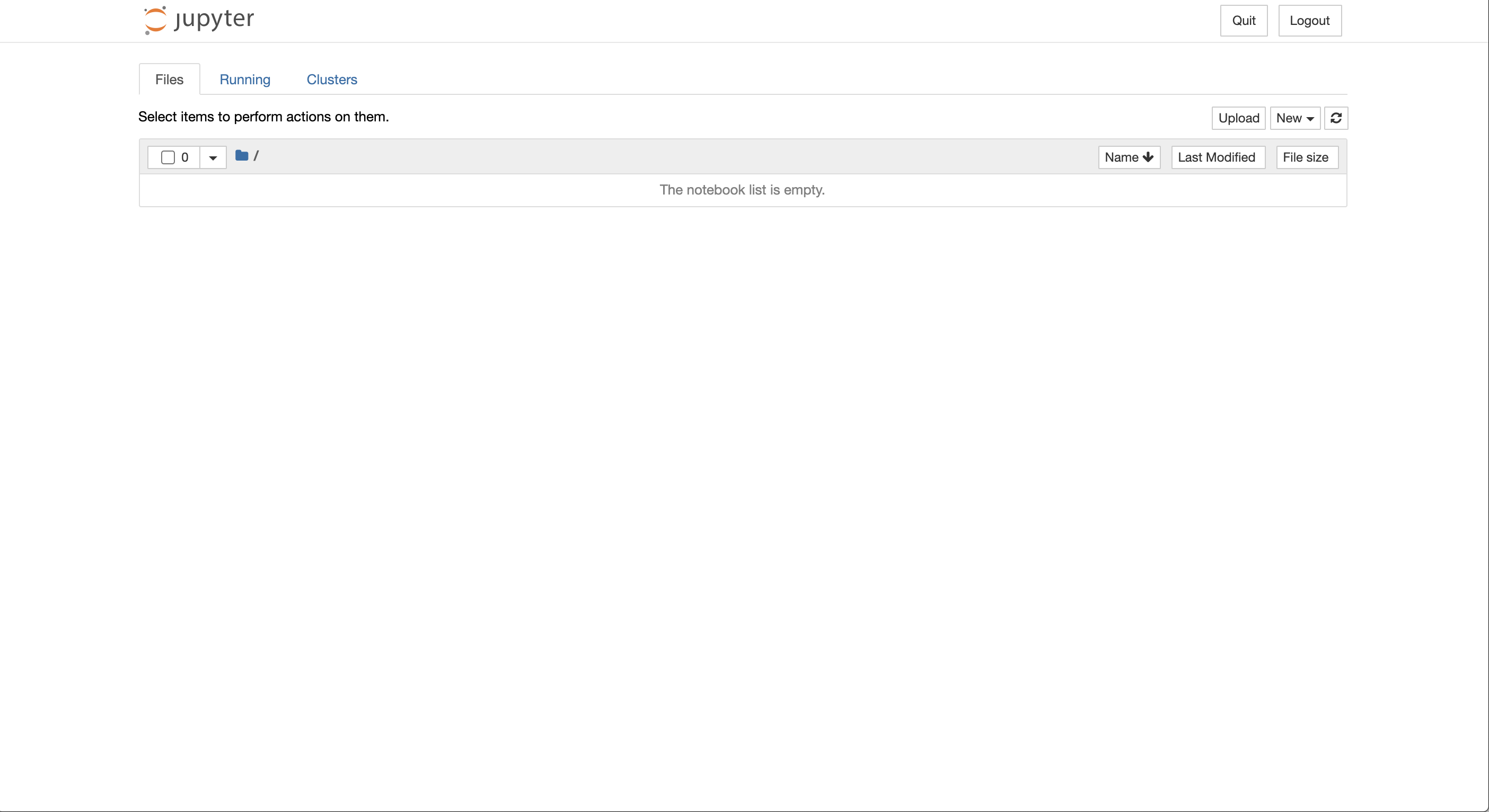This screenshot has width=1489, height=812.
Task: Click the blue root folder icon
Action: 242,155
